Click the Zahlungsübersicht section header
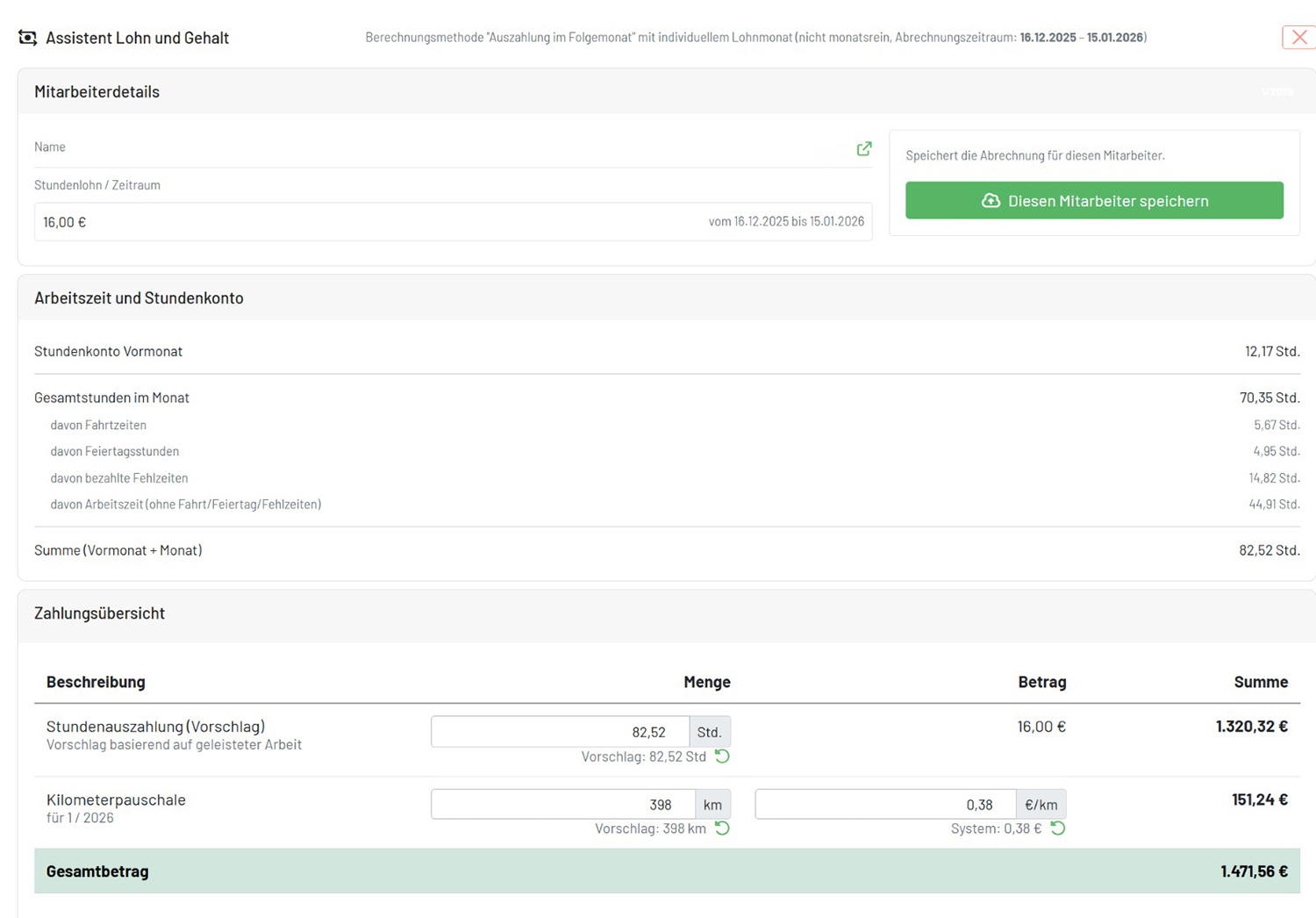 coord(99,613)
